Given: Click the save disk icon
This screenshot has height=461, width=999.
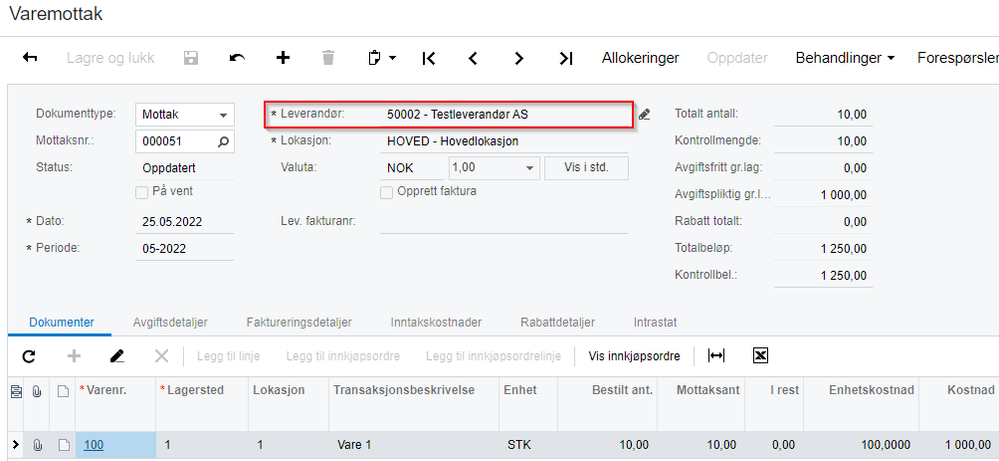Looking at the screenshot, I should point(190,58).
